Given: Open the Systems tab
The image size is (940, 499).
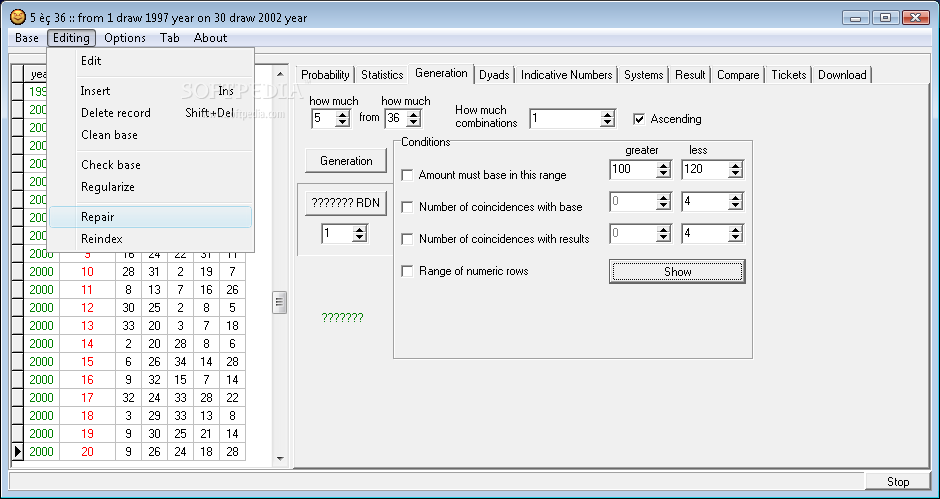Looking at the screenshot, I should pyautogui.click(x=643, y=75).
